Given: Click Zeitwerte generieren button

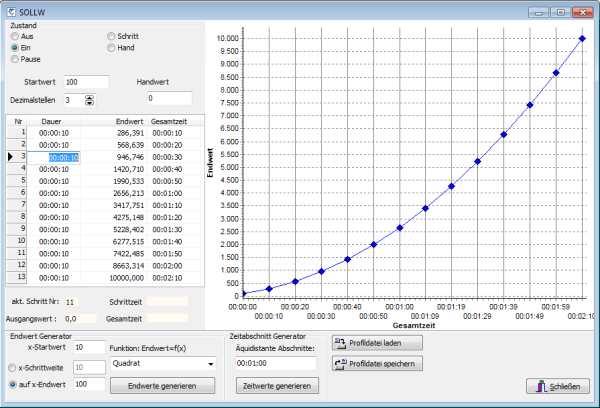Looking at the screenshot, I should coord(277,386).
